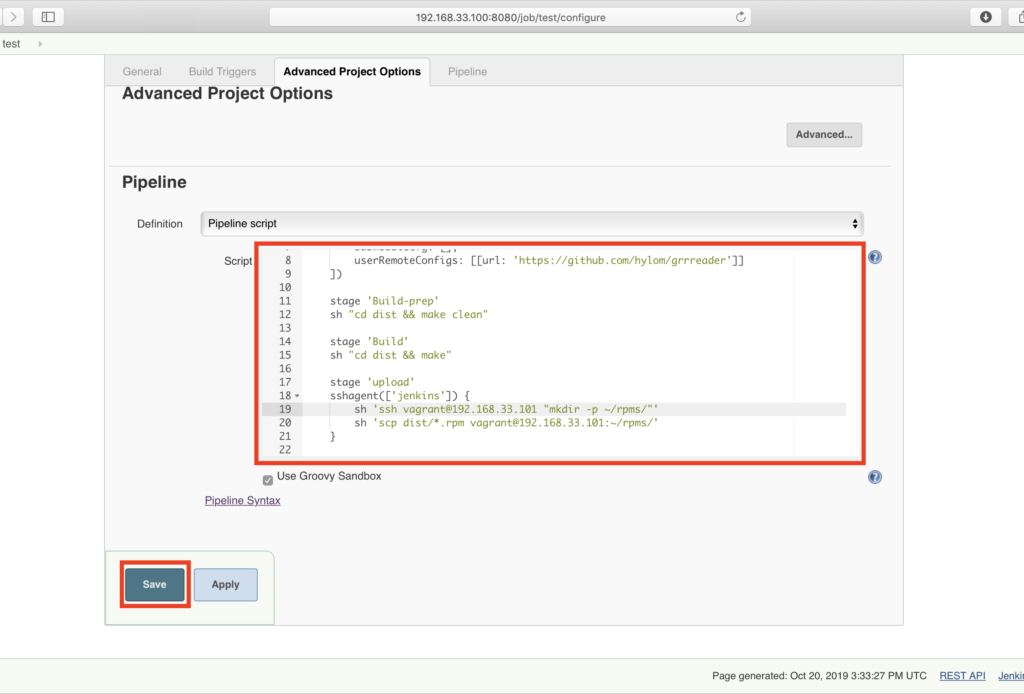
Task: Click the test breadcrumb link
Action: (x=11, y=44)
